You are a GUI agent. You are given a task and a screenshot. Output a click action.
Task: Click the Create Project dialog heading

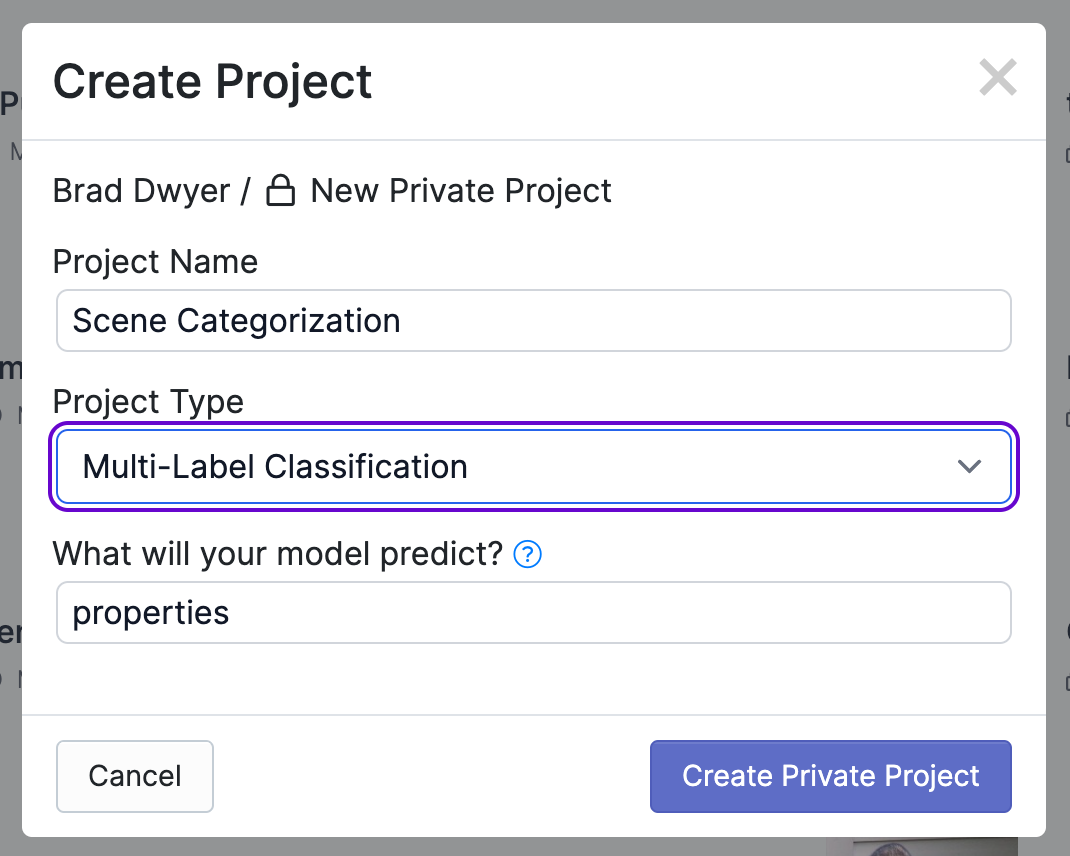click(212, 81)
